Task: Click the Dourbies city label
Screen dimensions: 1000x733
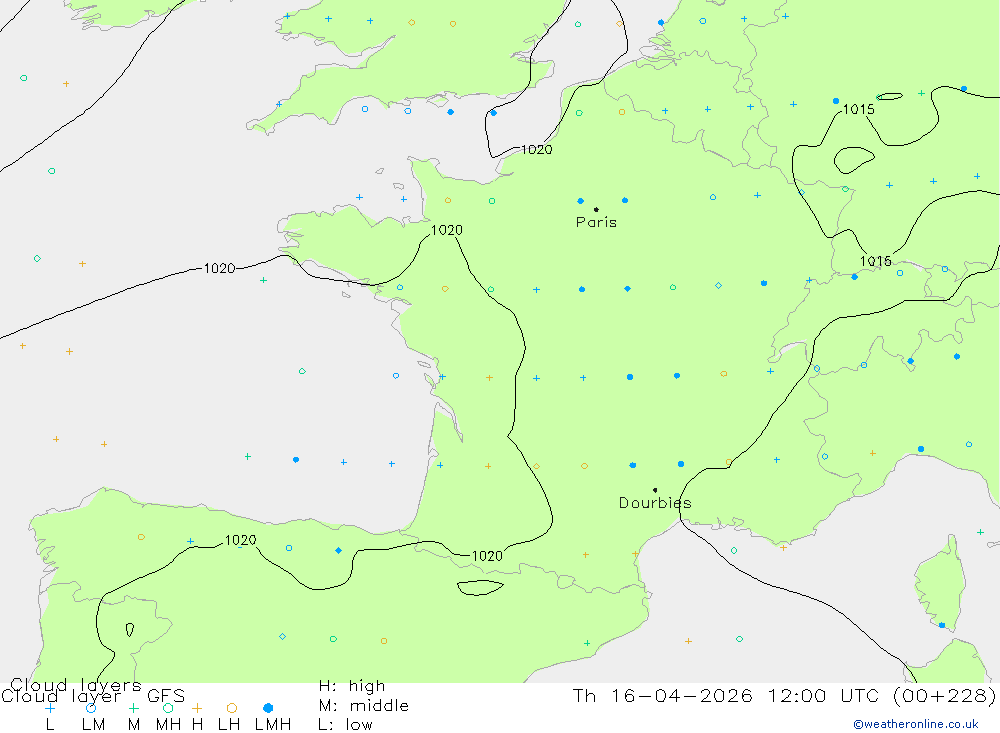Action: coord(655,503)
